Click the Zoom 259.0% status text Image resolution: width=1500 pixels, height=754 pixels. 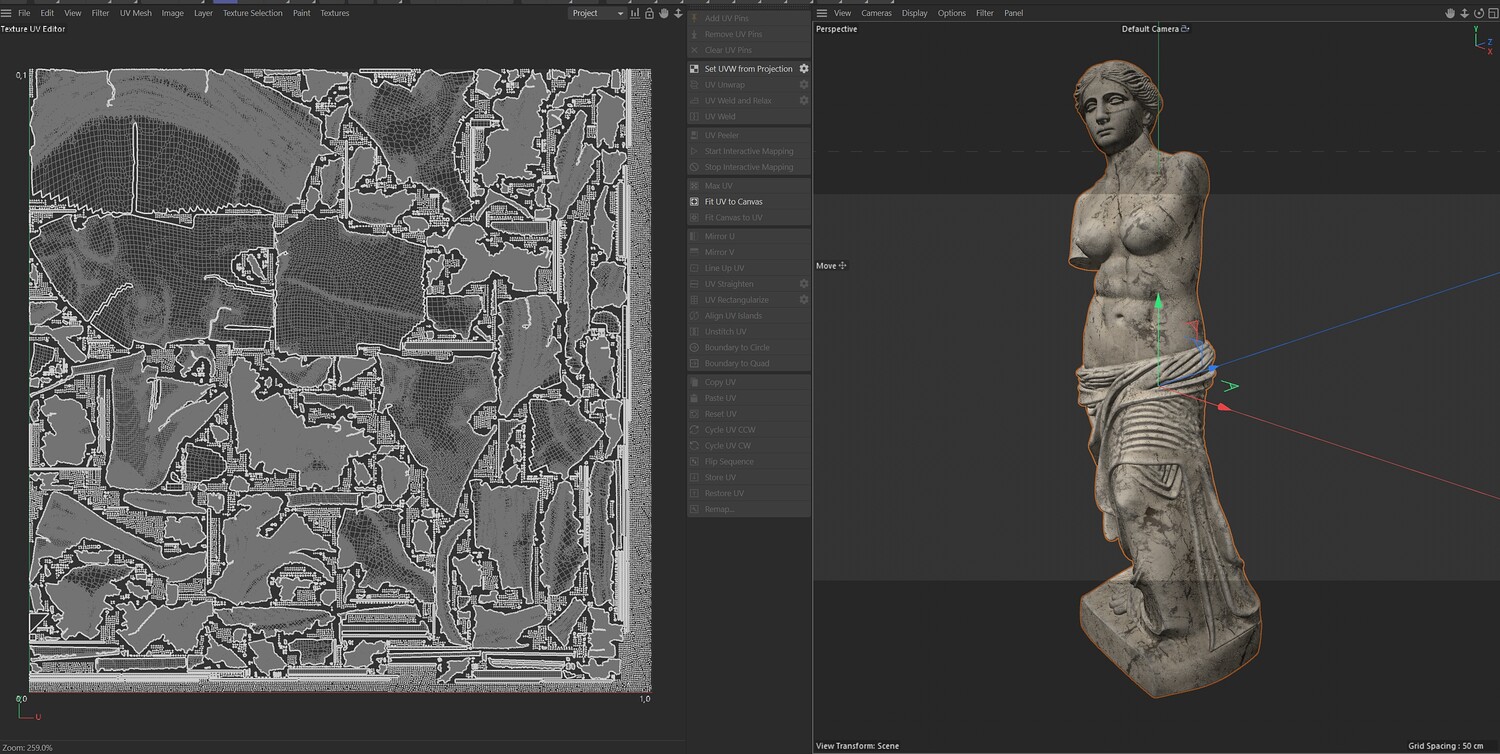pos(27,748)
